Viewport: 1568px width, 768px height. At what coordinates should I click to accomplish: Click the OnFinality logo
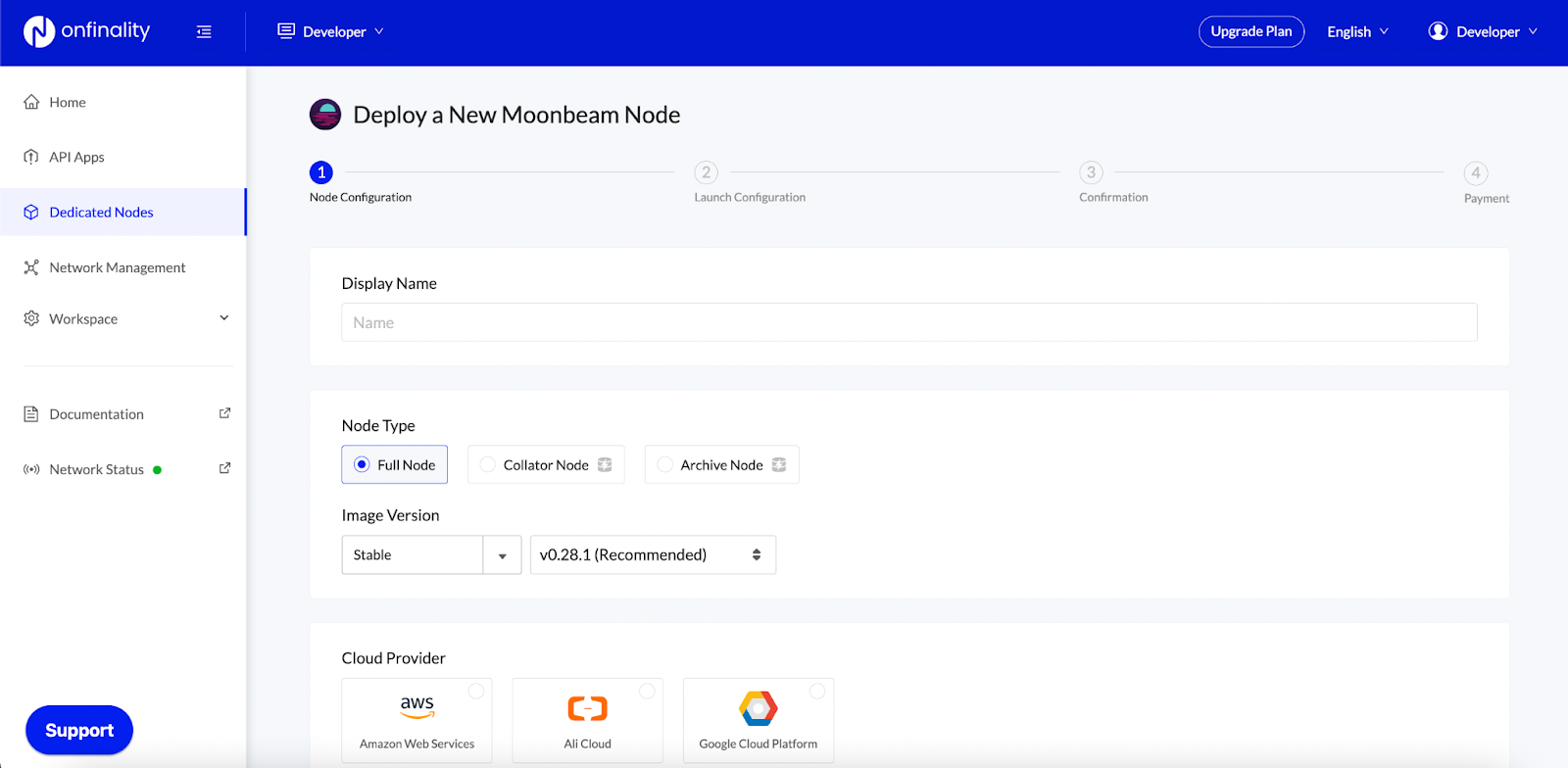tap(87, 31)
